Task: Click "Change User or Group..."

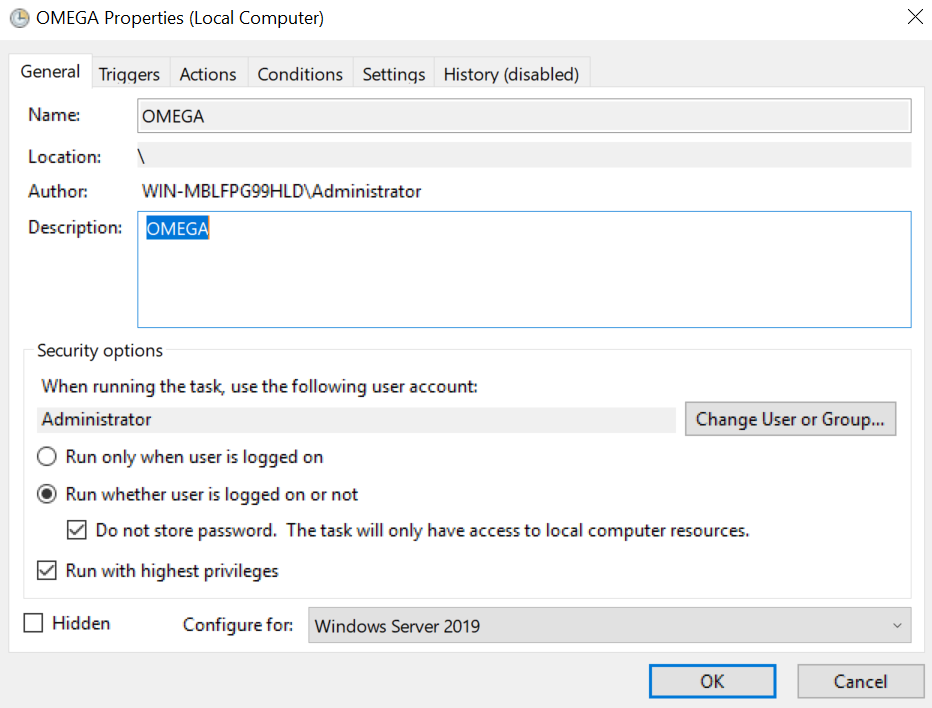Action: pyautogui.click(x=790, y=418)
